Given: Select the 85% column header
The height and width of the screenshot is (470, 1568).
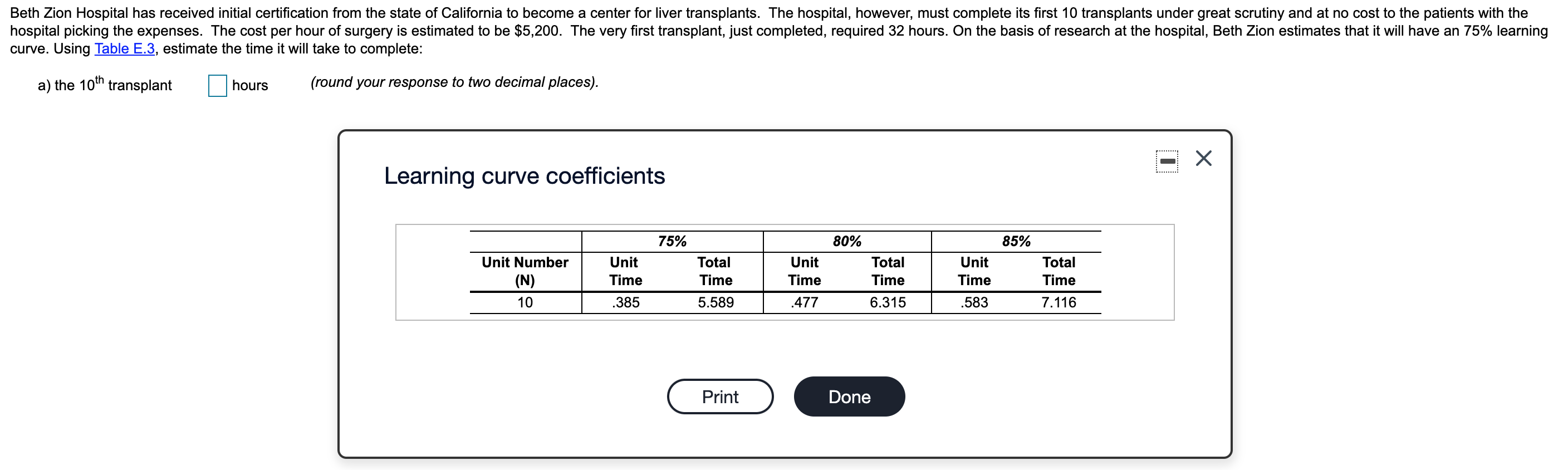Looking at the screenshot, I should click(x=1016, y=242).
